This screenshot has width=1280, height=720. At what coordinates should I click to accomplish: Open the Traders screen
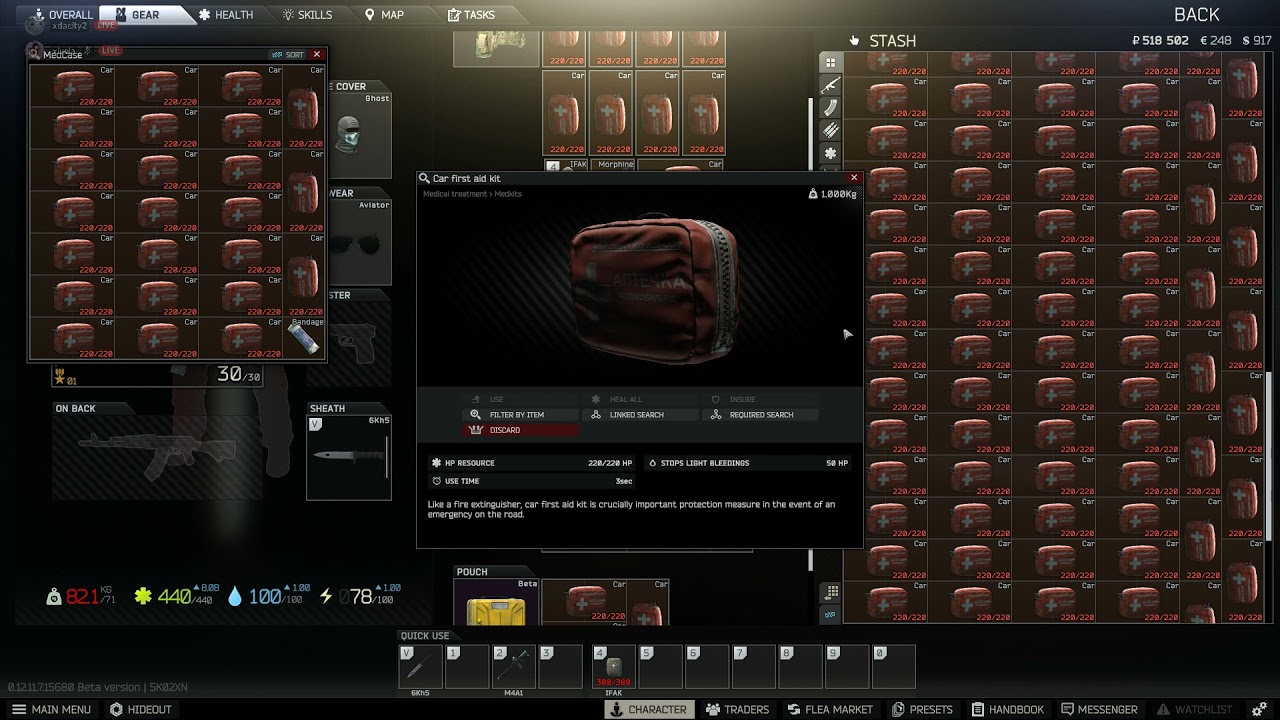(x=738, y=709)
